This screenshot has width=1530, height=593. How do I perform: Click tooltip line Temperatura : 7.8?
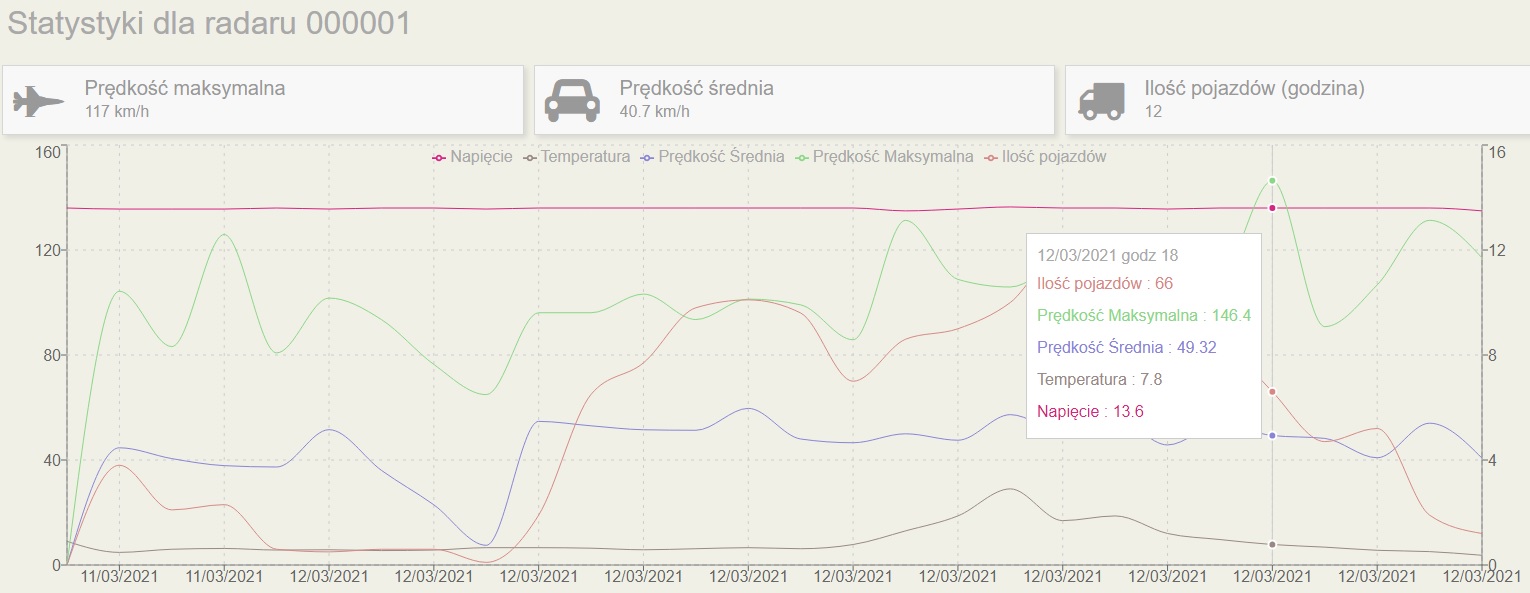[x=1100, y=379]
